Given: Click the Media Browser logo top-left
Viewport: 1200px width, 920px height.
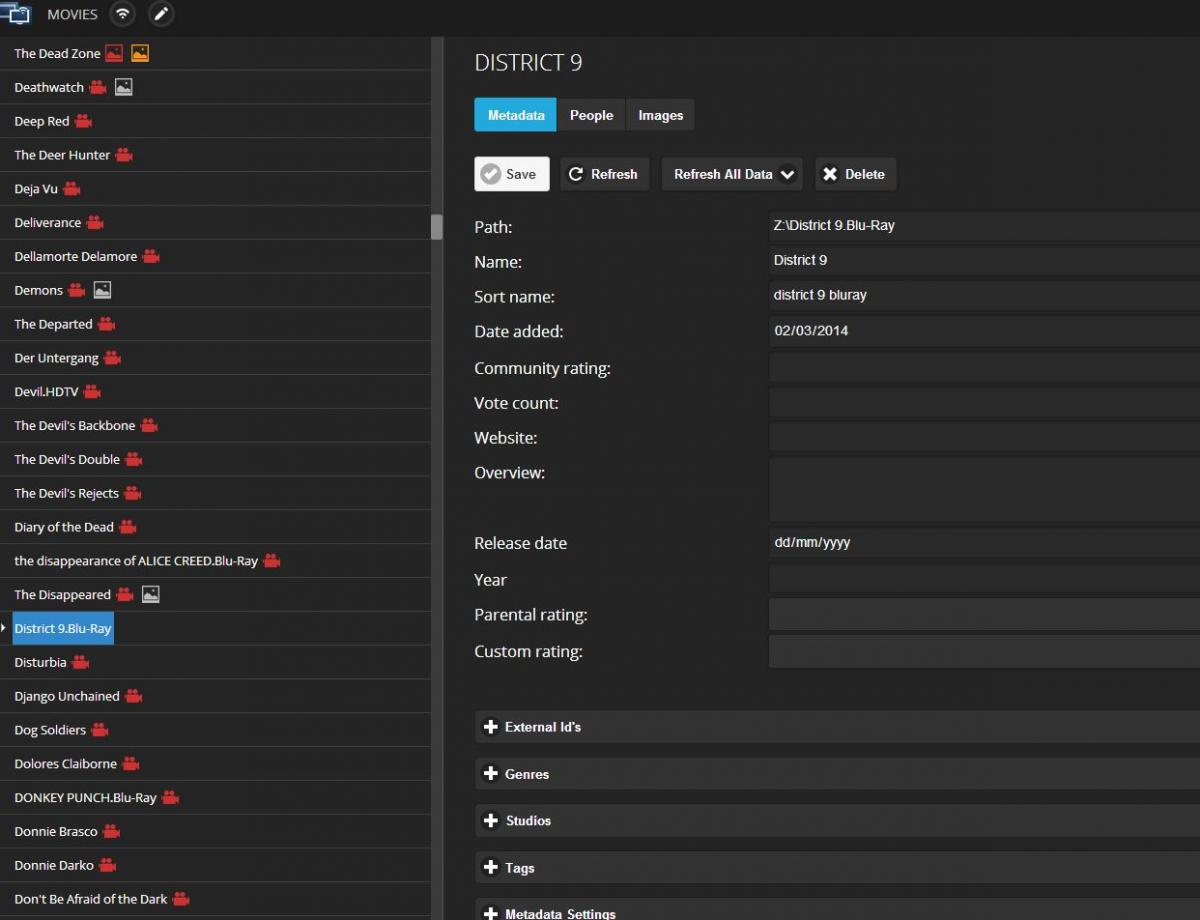Looking at the screenshot, I should (x=17, y=14).
